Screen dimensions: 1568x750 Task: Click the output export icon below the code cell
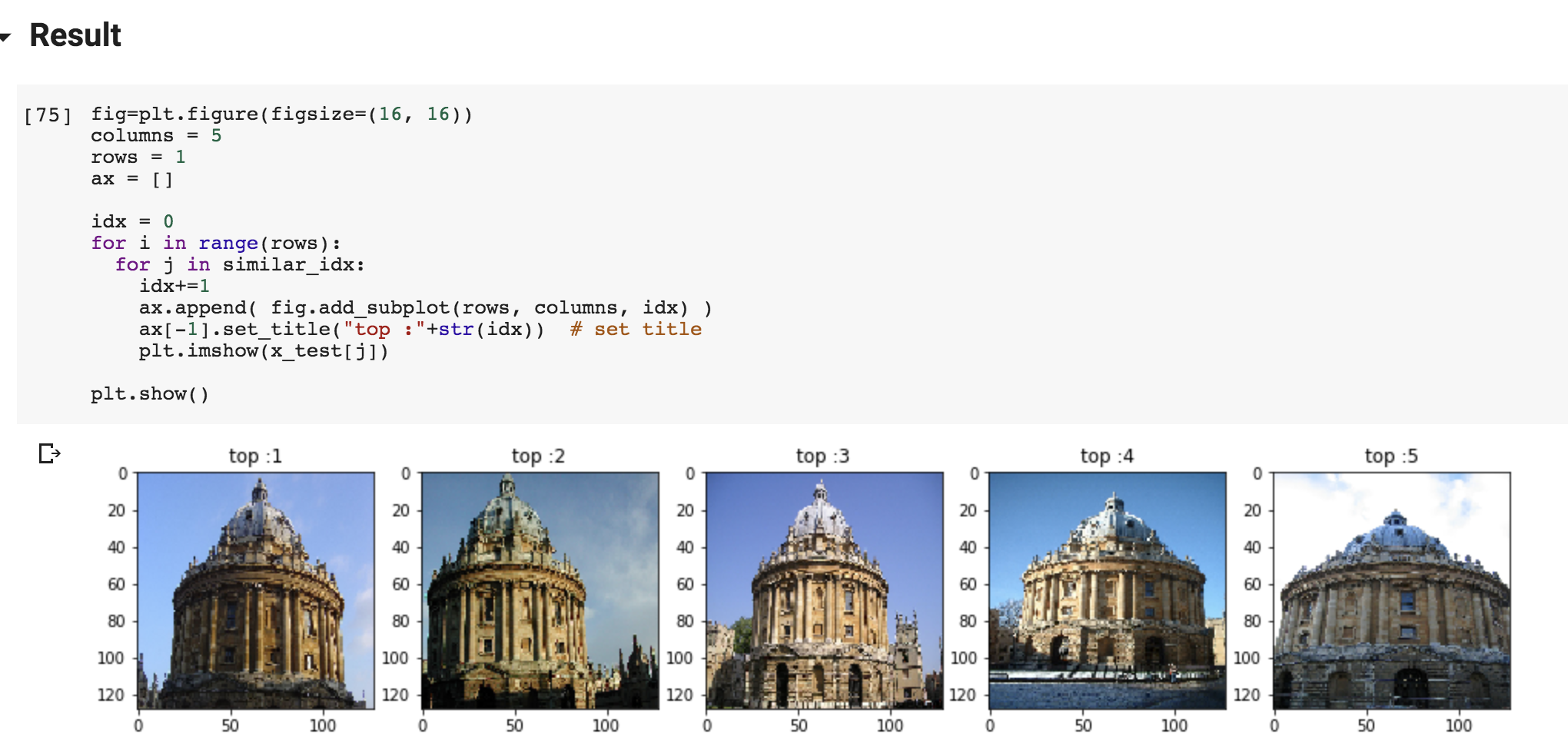[x=48, y=454]
